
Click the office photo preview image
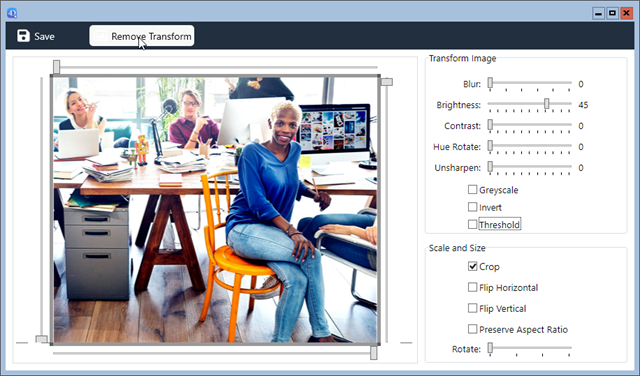(x=215, y=210)
